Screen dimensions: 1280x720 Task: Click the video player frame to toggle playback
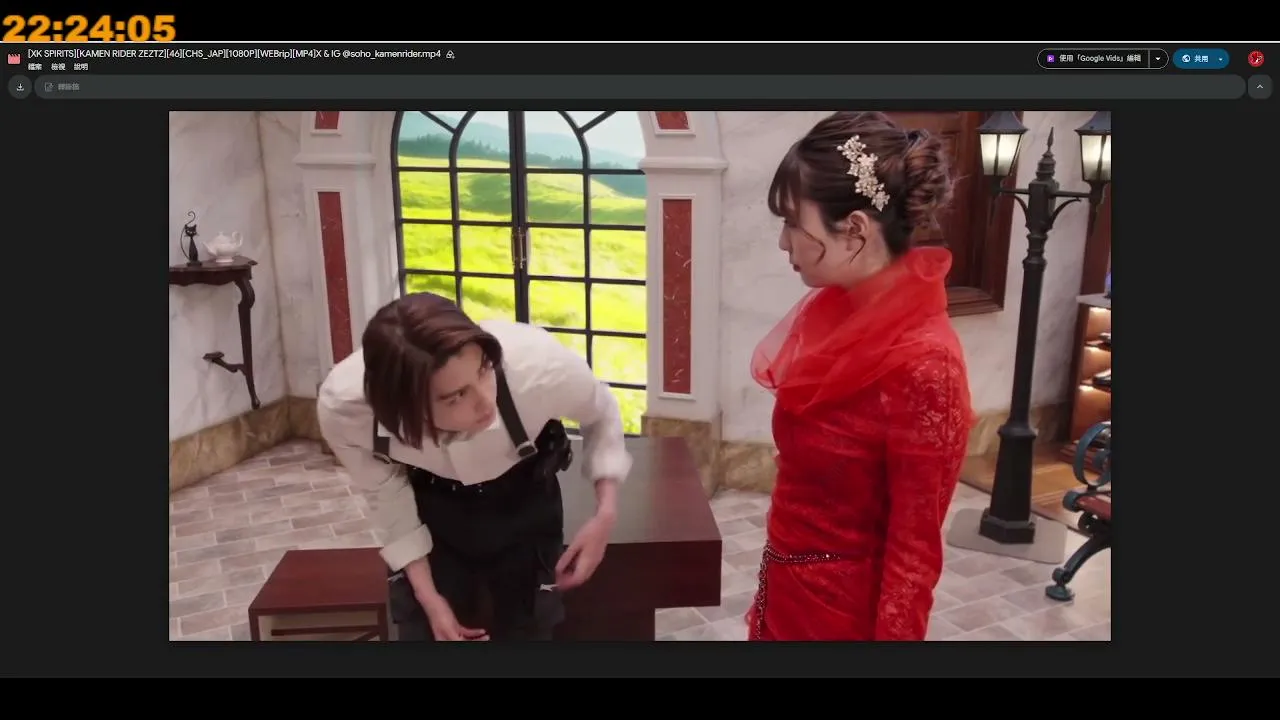640,376
